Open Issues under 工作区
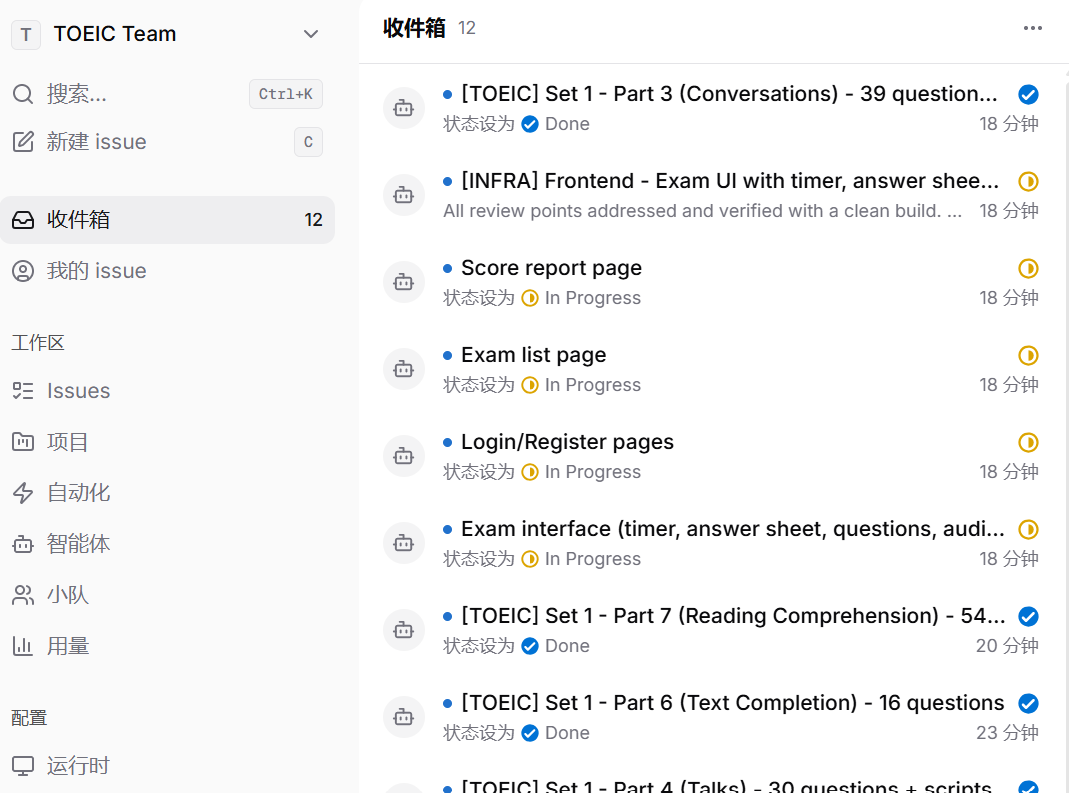Image resolution: width=1069 pixels, height=793 pixels. (167, 391)
